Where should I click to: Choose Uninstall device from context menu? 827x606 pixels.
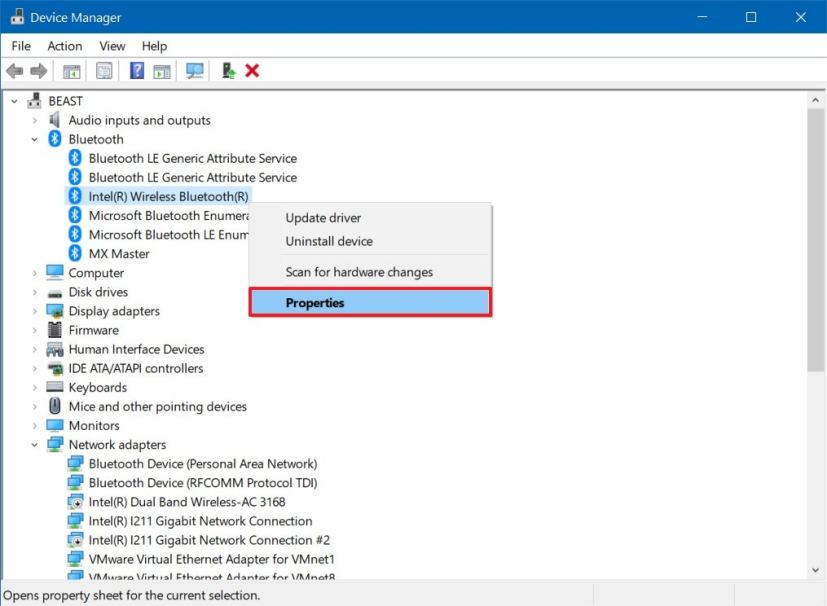pos(370,241)
